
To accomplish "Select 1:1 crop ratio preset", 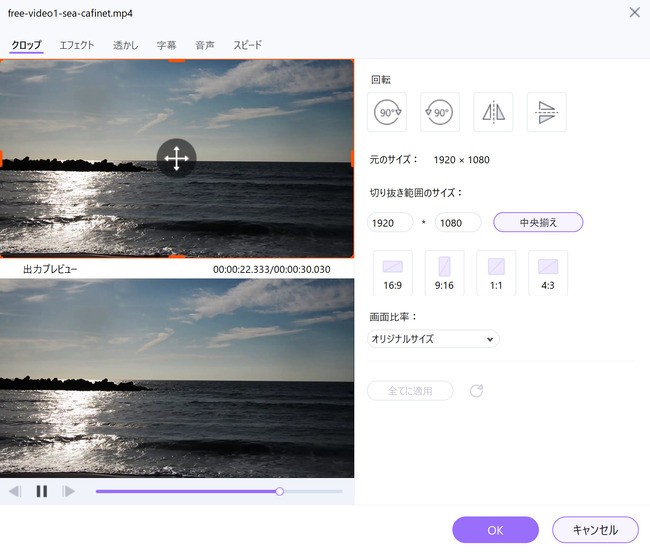I will (496, 273).
